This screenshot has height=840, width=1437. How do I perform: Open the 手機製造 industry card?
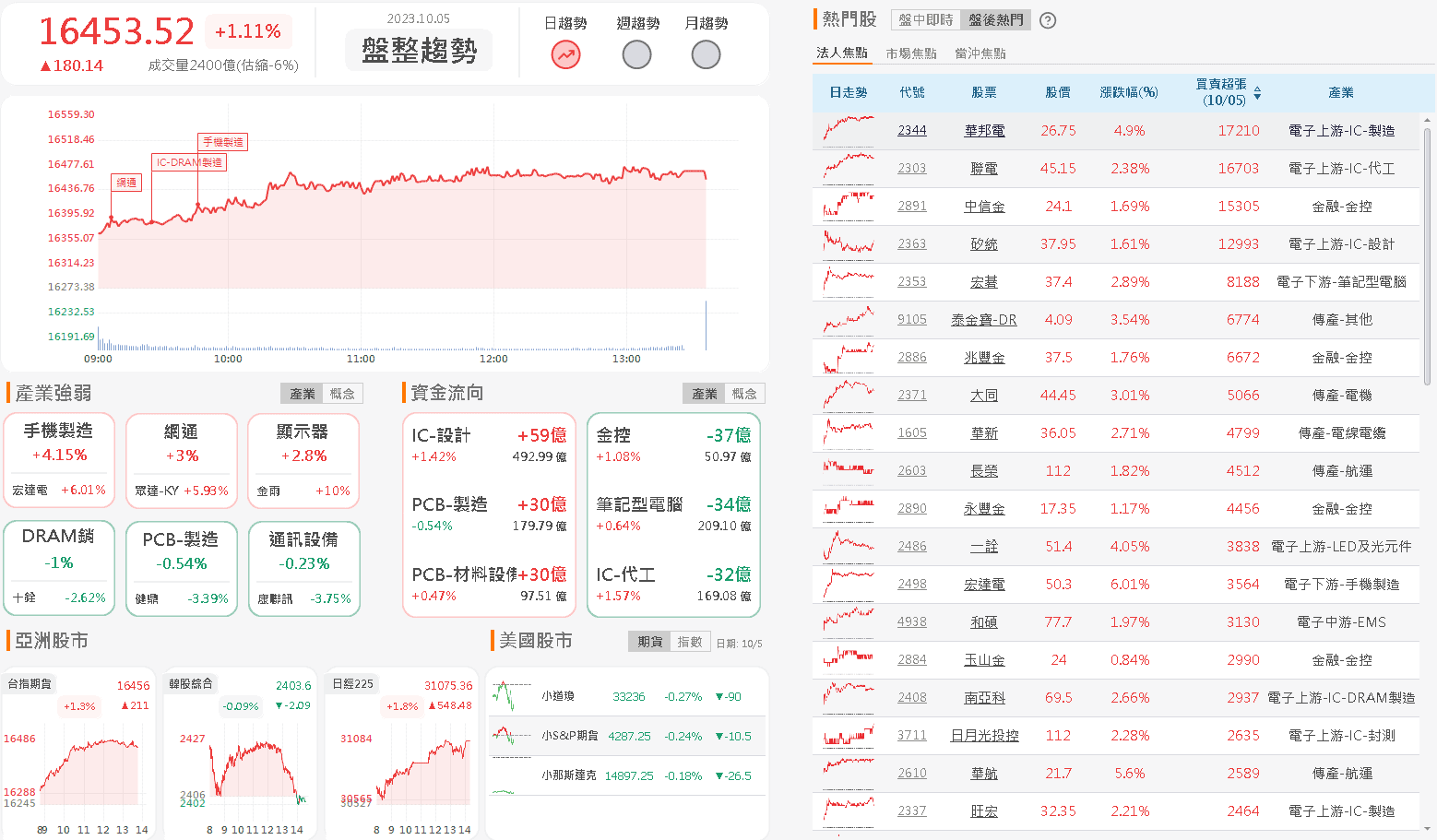point(59,460)
